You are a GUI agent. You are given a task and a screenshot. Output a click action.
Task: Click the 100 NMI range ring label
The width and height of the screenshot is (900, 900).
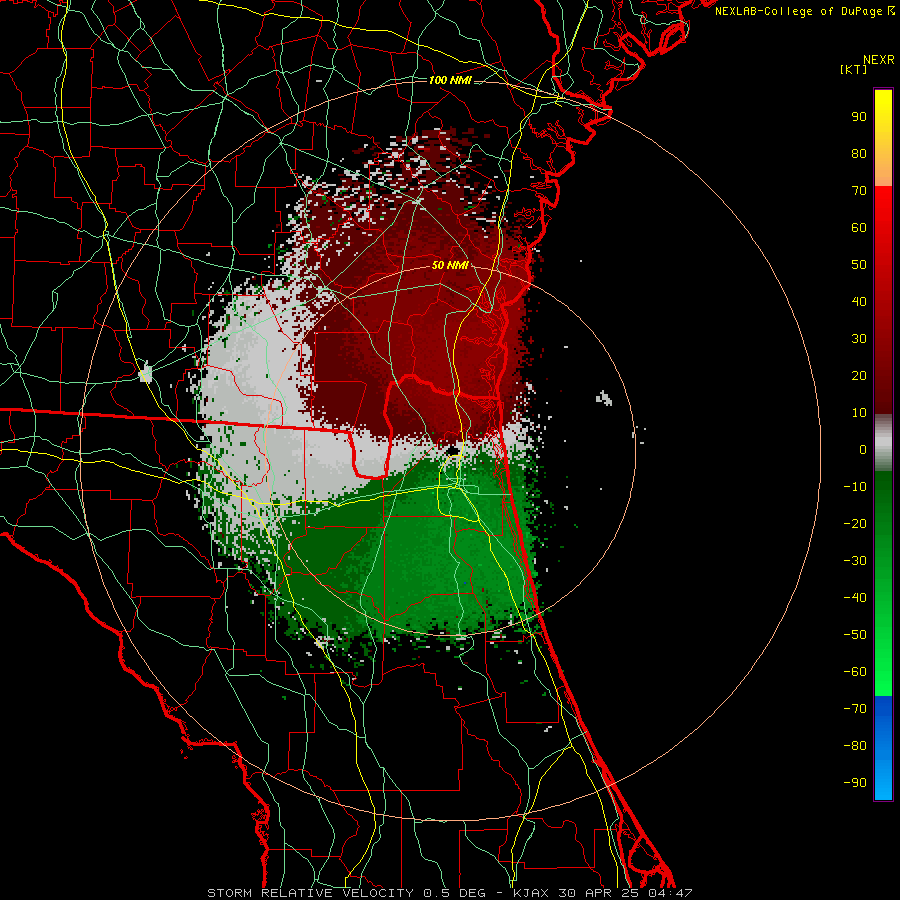450,80
